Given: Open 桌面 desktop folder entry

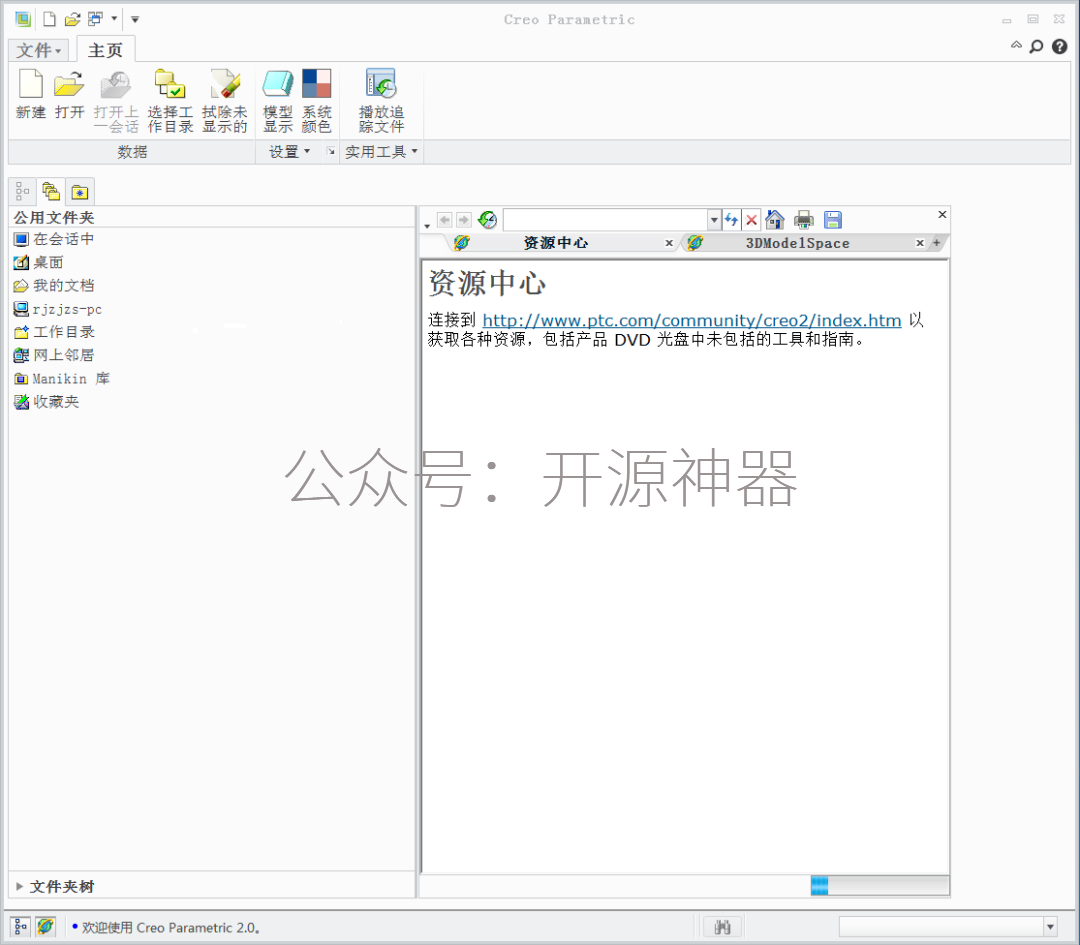Looking at the screenshot, I should (39, 262).
